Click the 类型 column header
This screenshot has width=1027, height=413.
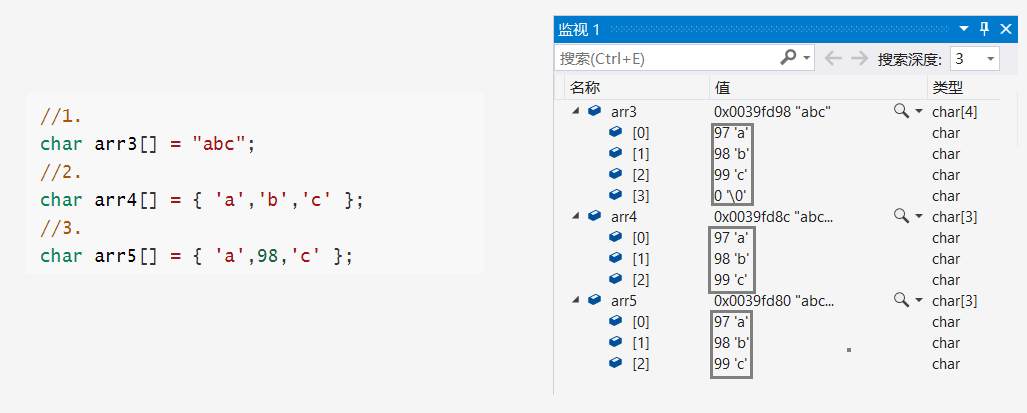946,87
